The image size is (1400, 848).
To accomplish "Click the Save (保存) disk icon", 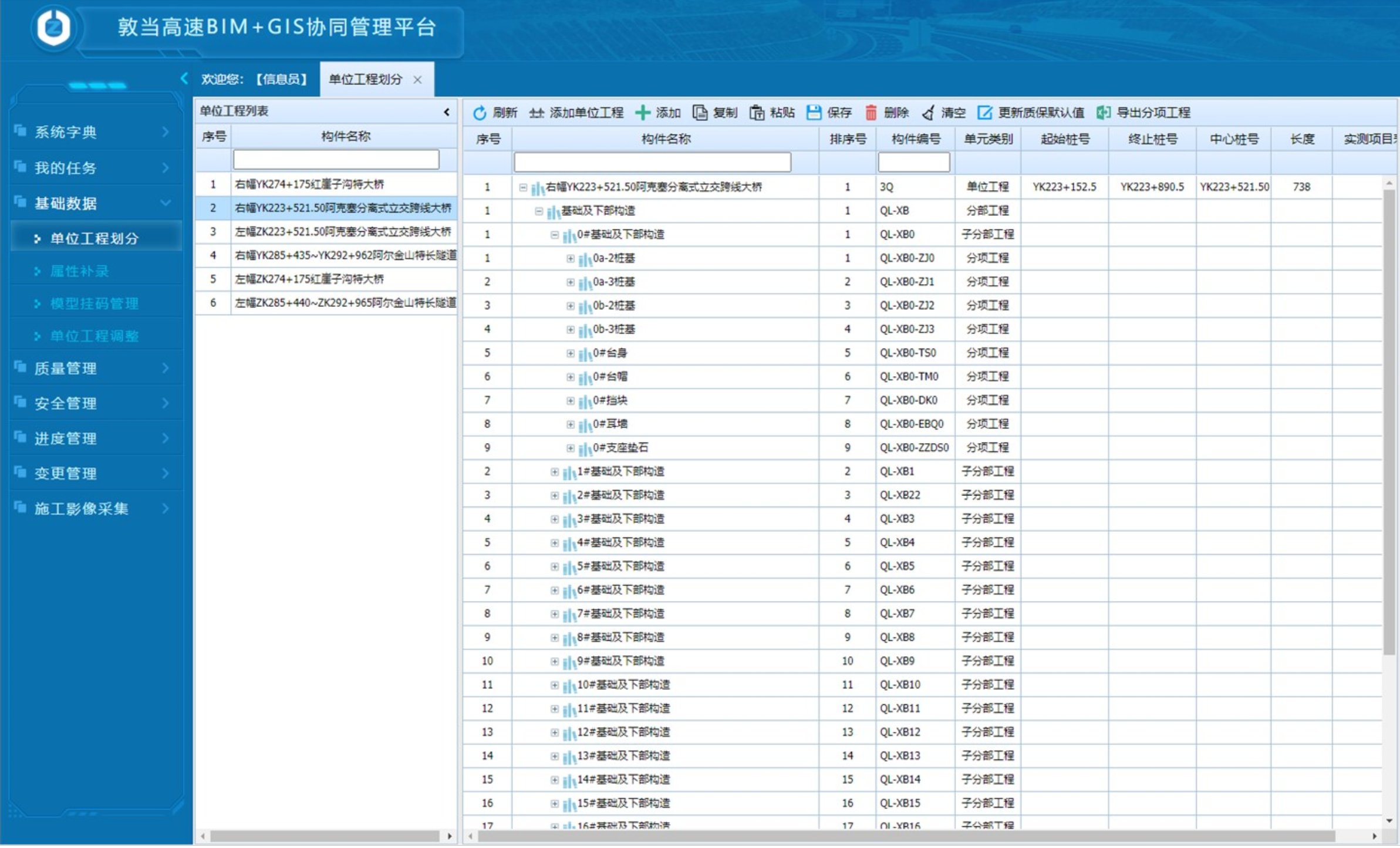I will click(814, 113).
